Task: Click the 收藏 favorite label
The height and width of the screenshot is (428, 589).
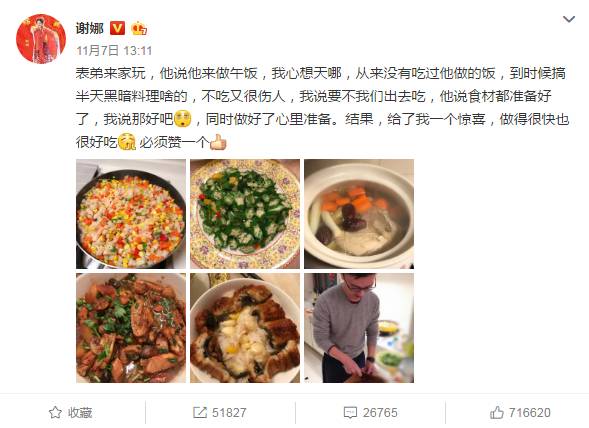Action: point(80,413)
